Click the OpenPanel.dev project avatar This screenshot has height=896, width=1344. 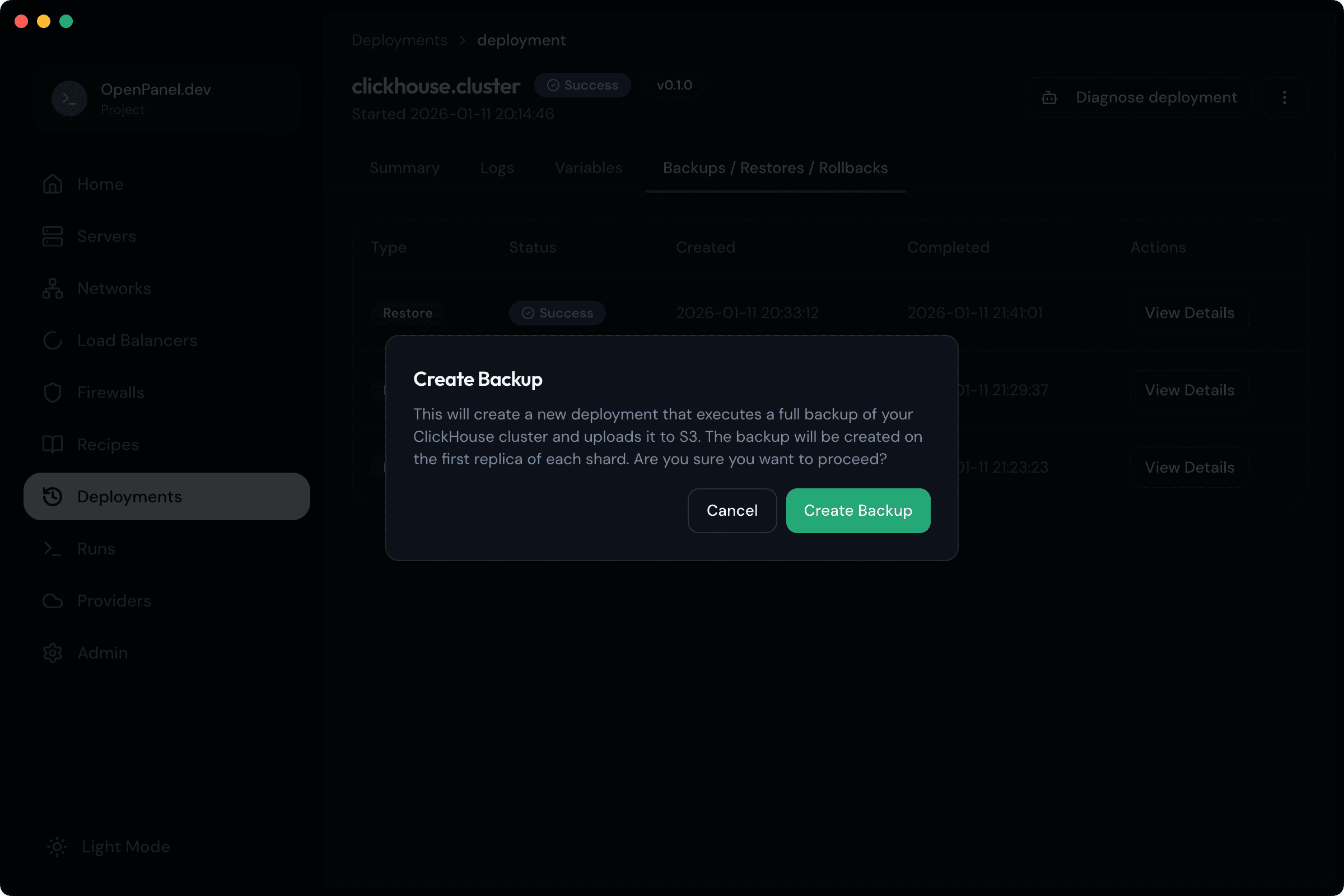click(x=68, y=99)
